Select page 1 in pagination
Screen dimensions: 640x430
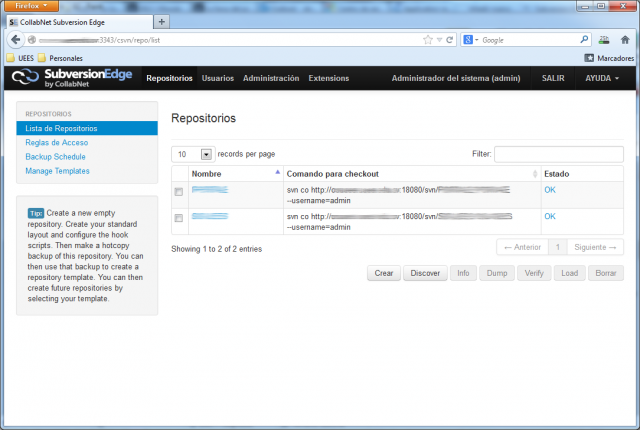(x=558, y=247)
